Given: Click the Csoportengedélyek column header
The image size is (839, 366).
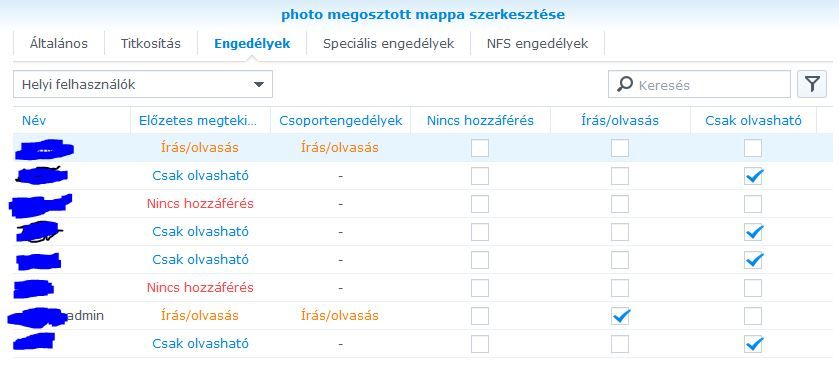Looking at the screenshot, I should 340,120.
